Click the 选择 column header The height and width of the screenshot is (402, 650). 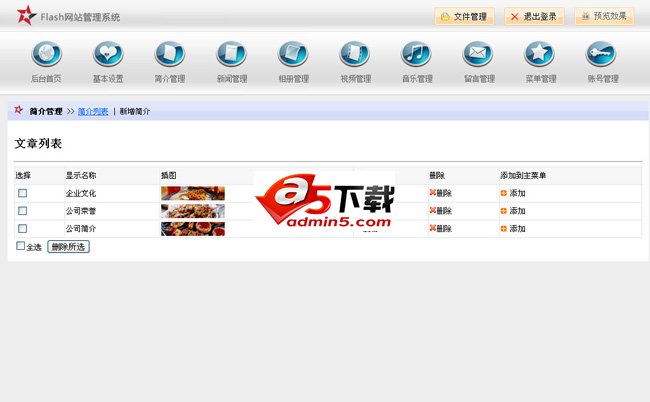23,175
